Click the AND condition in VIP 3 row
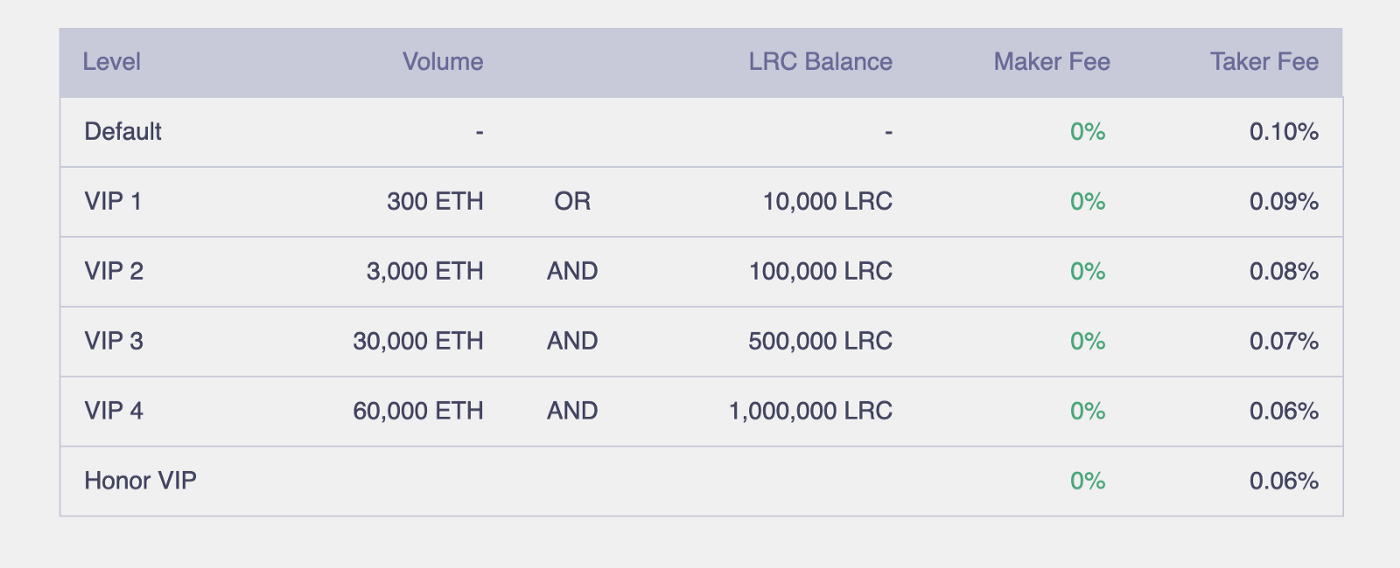The width and height of the screenshot is (1400, 568). click(x=572, y=342)
